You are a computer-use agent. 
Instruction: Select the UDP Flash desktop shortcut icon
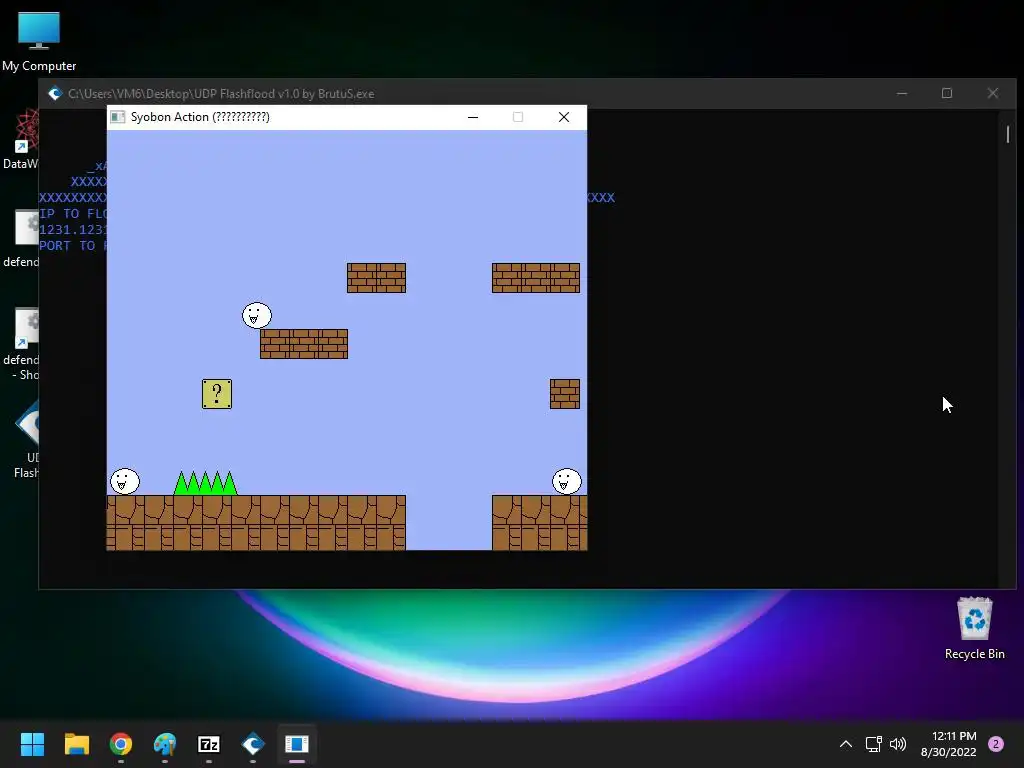26,439
